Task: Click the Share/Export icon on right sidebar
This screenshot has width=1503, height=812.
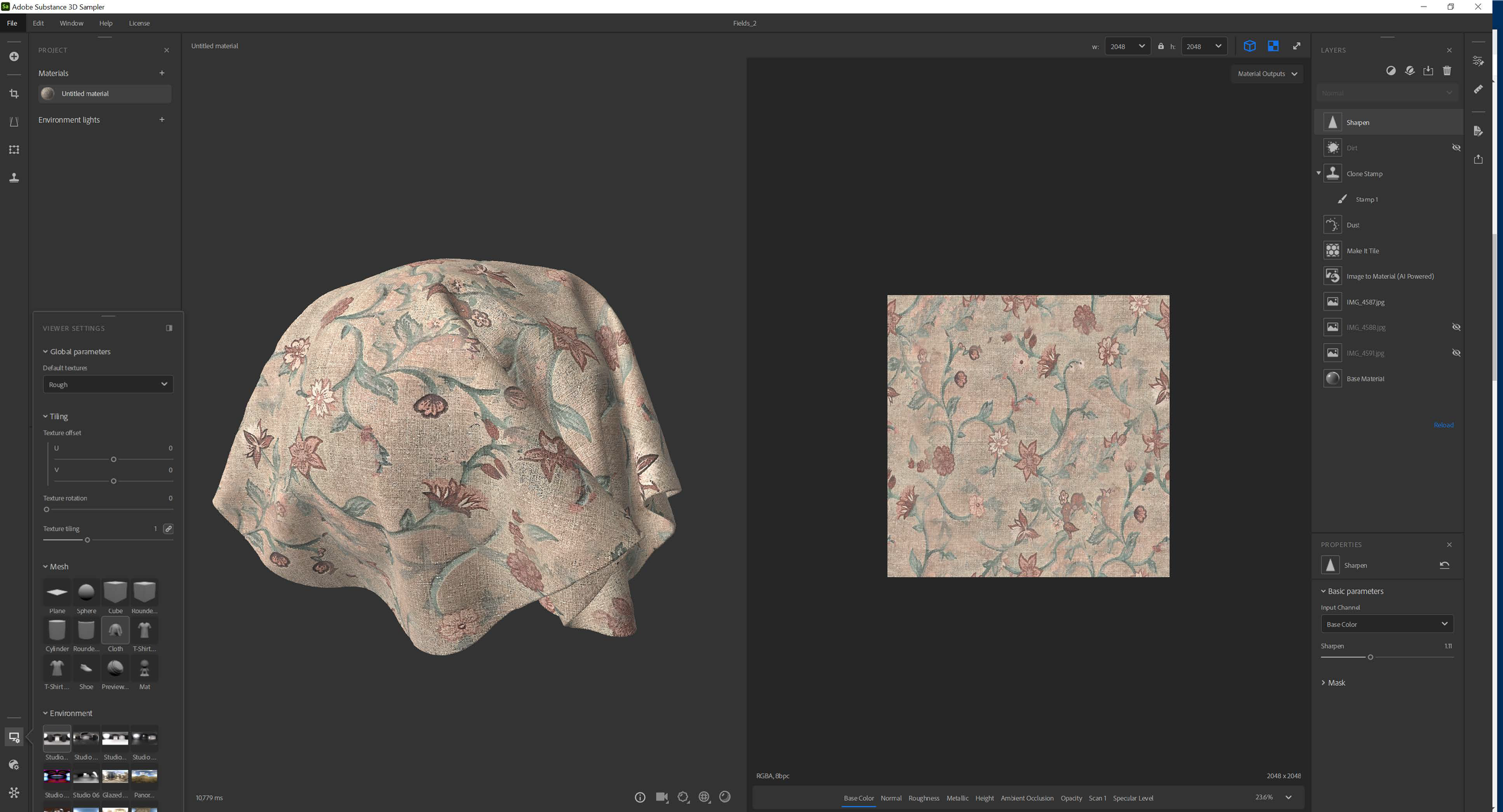Action: coord(1478,159)
